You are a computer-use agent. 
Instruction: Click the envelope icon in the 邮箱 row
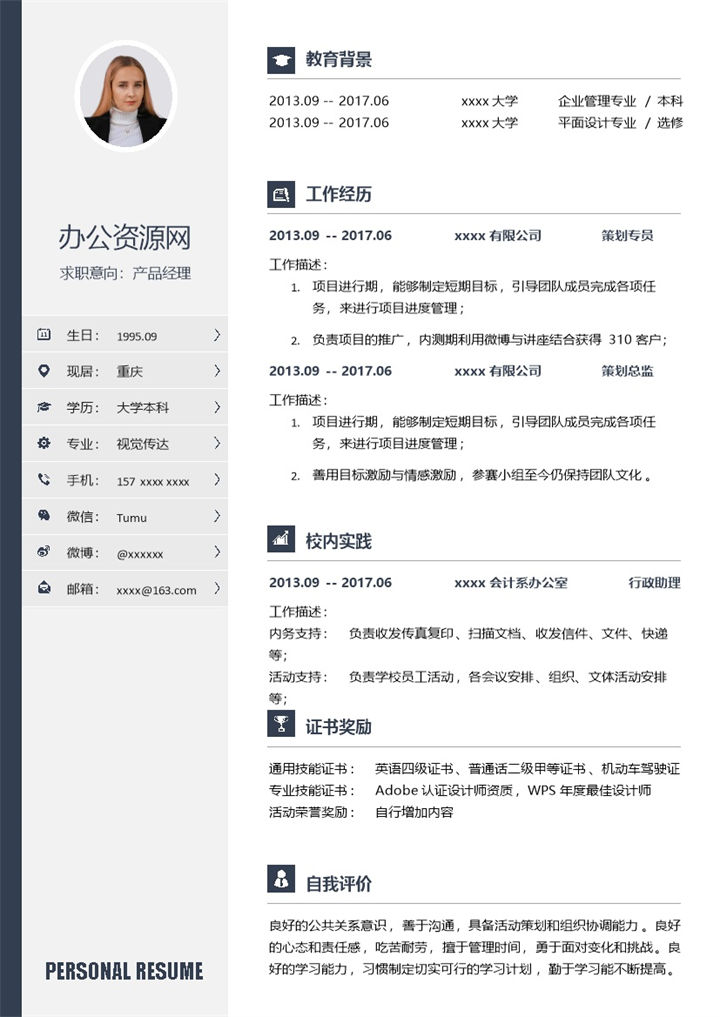coord(43,588)
